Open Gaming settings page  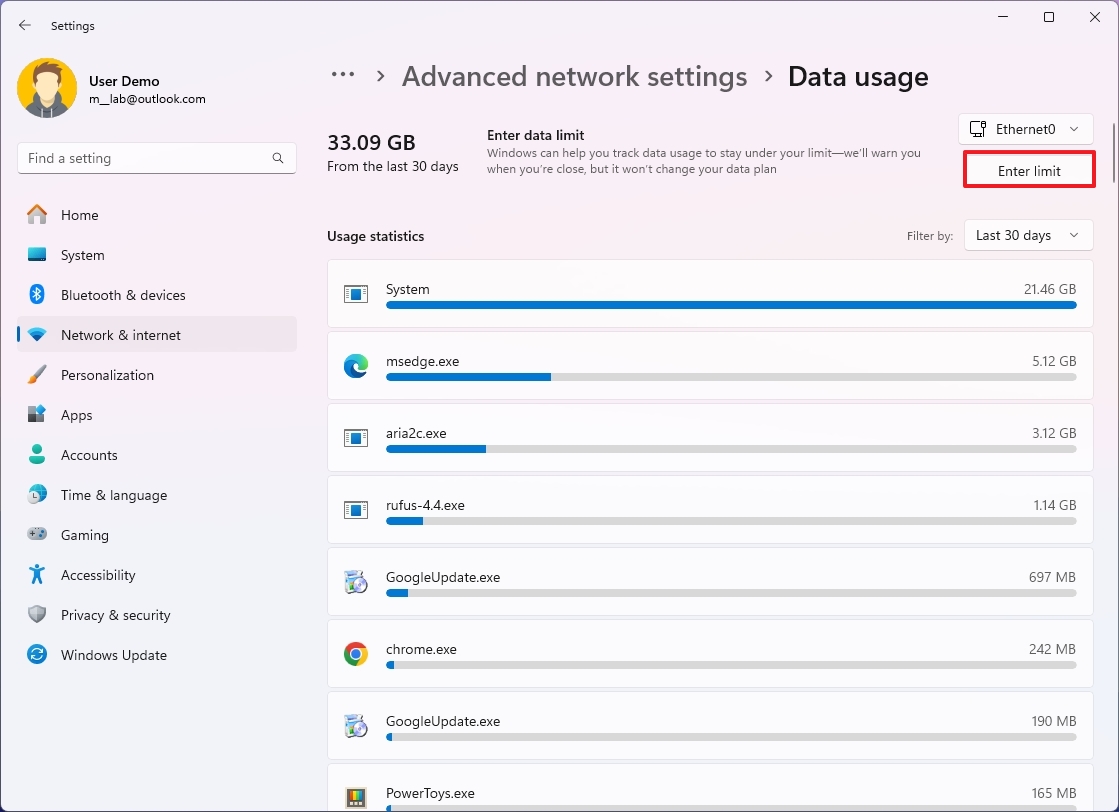[x=157, y=534]
